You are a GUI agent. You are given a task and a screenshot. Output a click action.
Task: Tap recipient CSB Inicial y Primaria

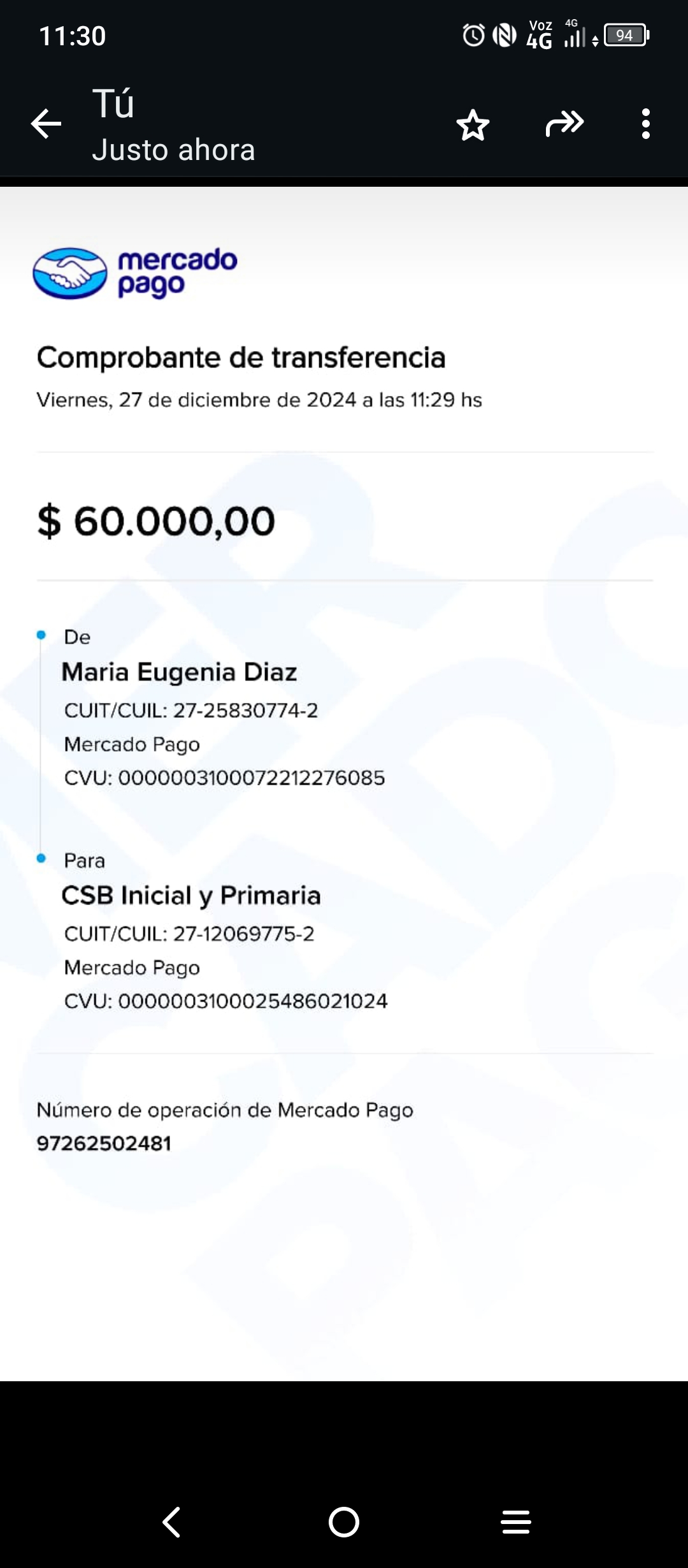[190, 896]
